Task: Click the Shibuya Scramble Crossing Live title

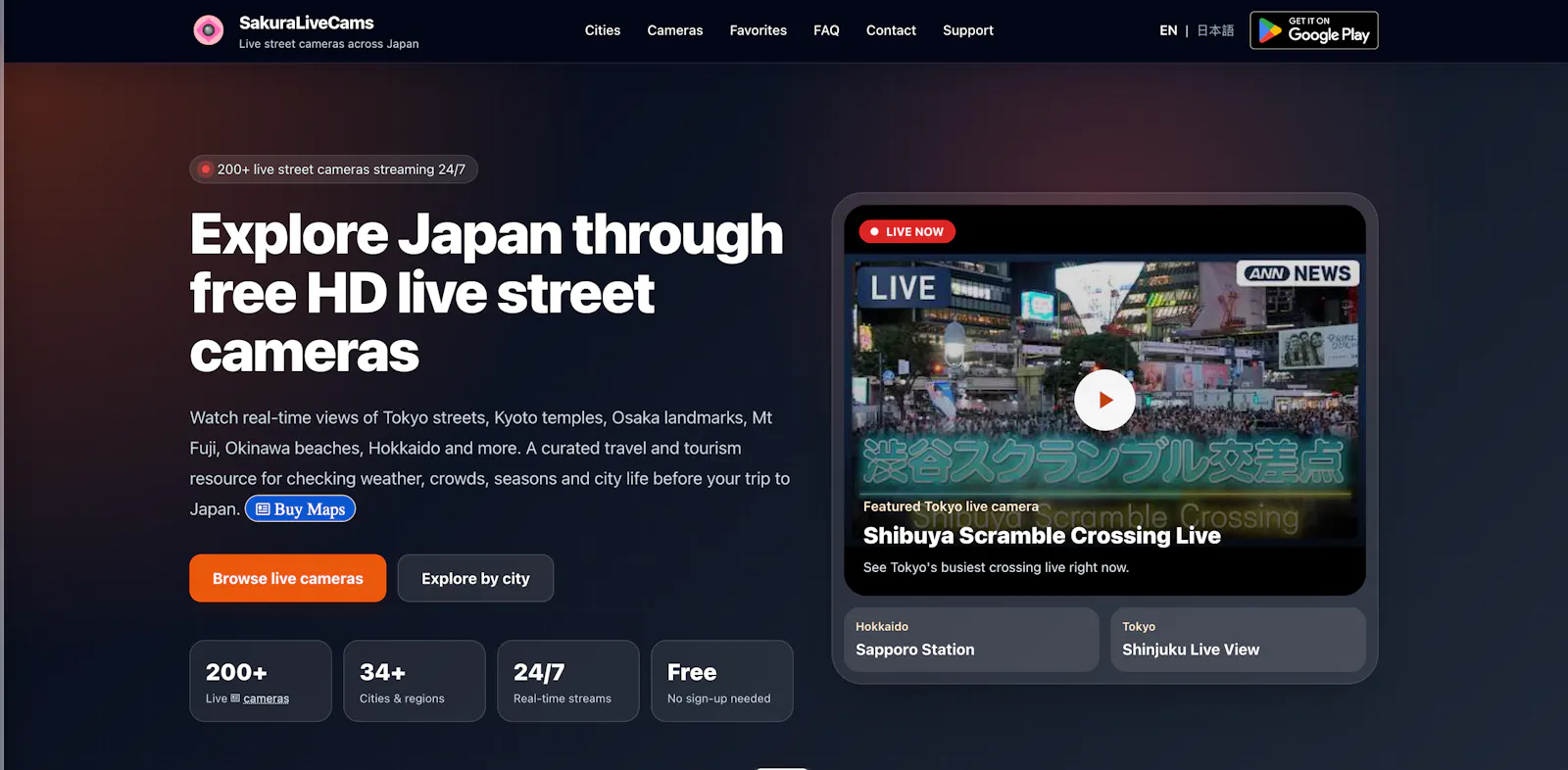Action: [1042, 536]
